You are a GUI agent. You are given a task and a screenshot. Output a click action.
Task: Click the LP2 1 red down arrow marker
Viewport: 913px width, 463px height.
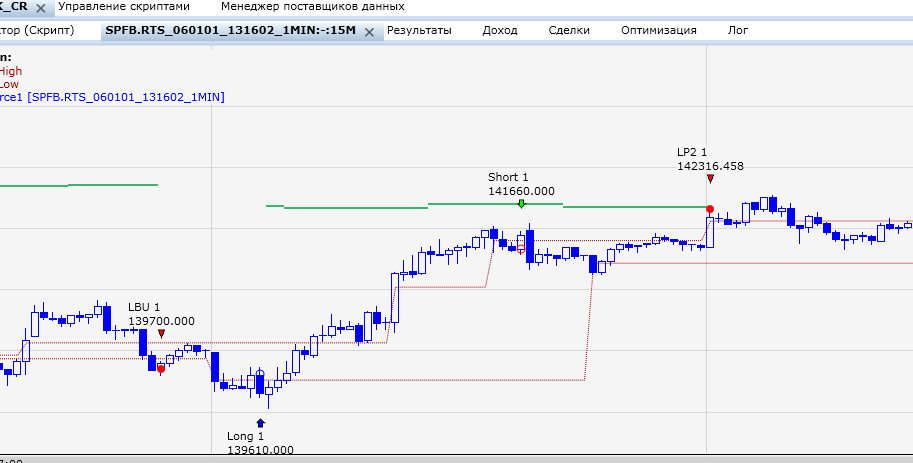(710, 179)
